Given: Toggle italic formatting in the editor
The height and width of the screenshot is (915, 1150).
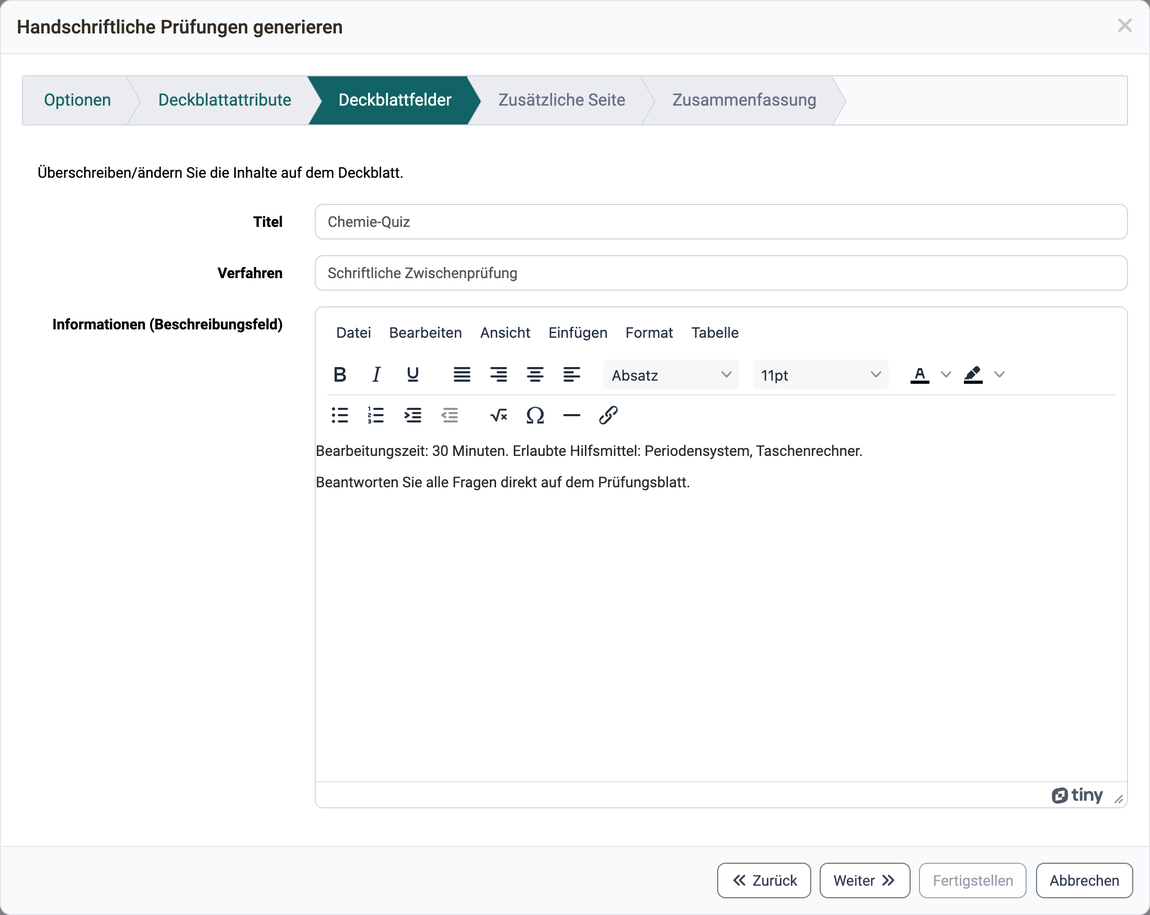Looking at the screenshot, I should 376,375.
